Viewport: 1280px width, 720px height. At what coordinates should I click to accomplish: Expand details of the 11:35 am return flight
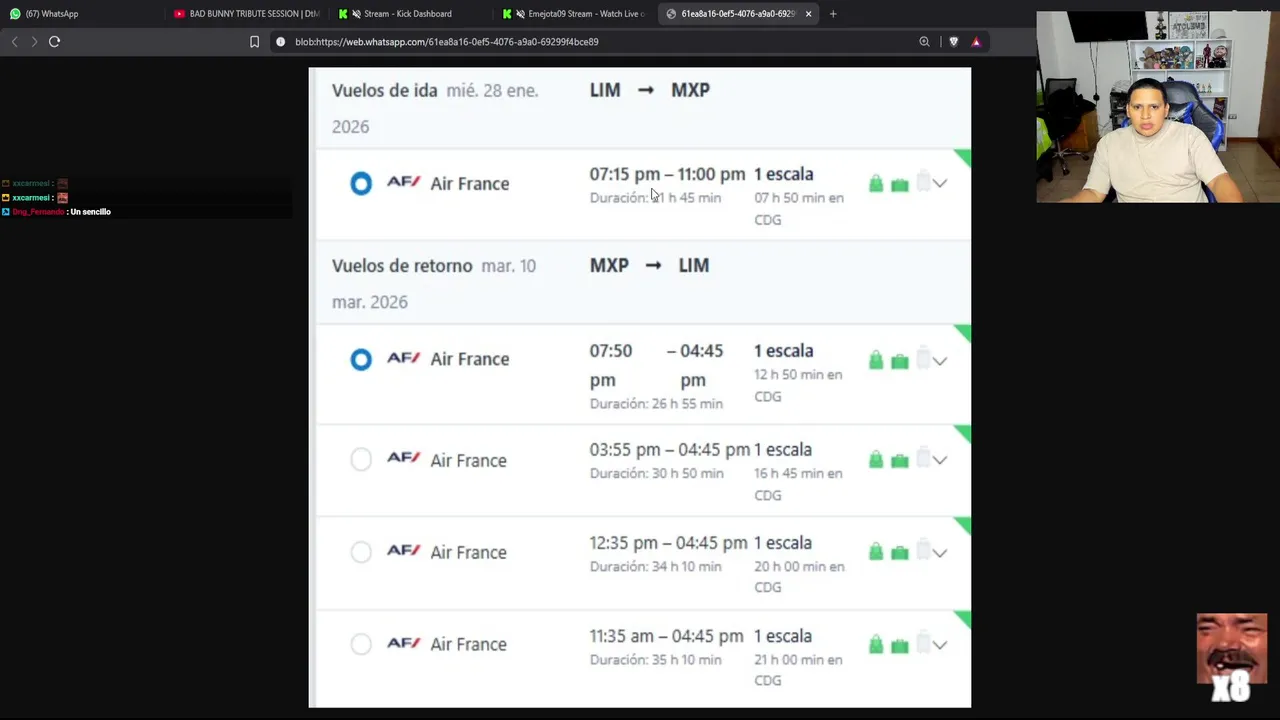[x=940, y=645]
